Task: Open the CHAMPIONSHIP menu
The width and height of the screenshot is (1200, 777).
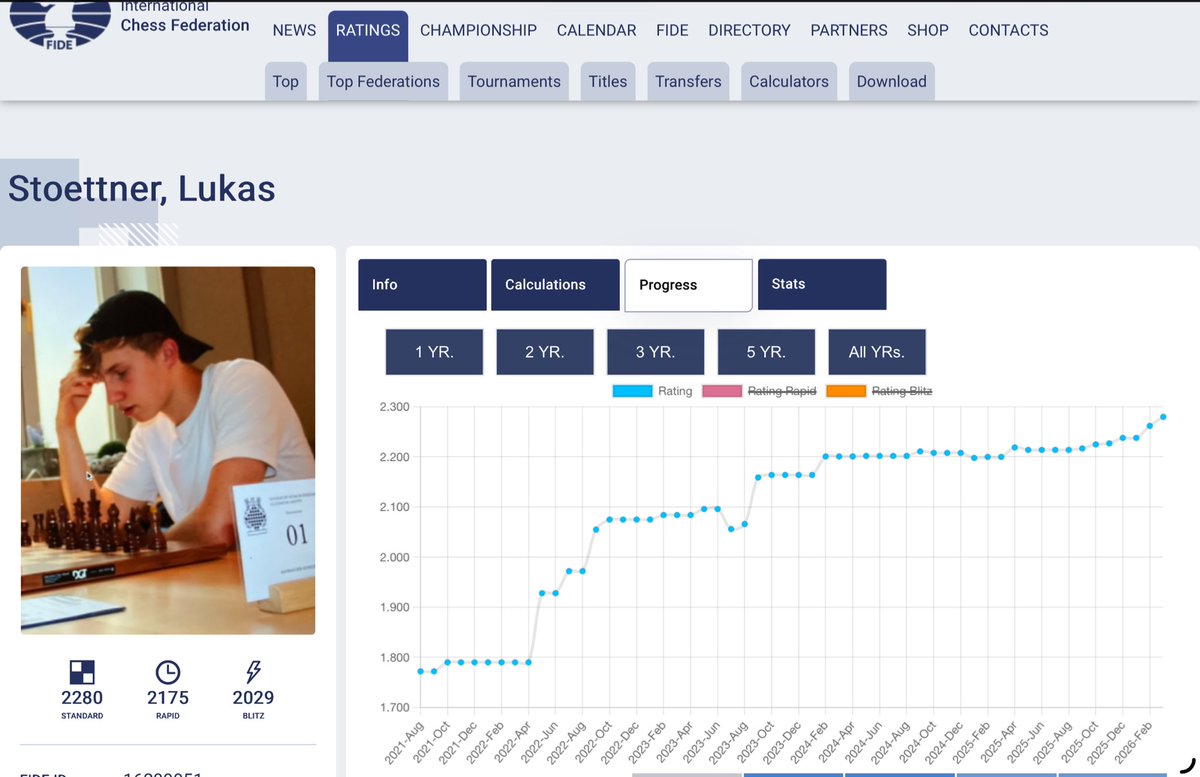Action: [x=478, y=30]
